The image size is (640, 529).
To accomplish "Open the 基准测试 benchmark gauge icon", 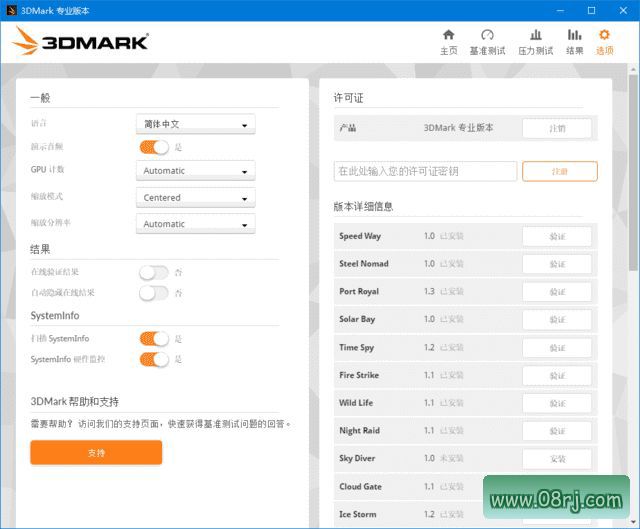I will [487, 35].
